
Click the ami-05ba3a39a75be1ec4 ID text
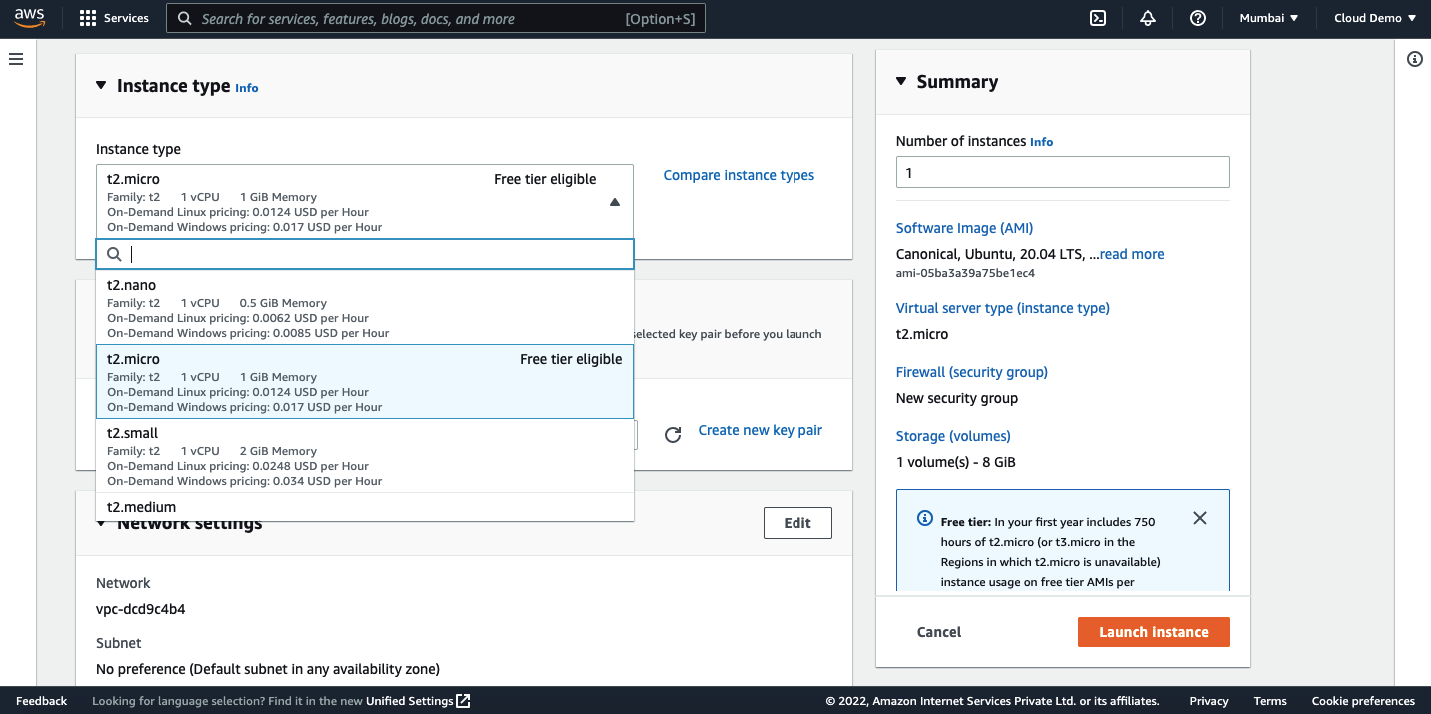coord(965,273)
